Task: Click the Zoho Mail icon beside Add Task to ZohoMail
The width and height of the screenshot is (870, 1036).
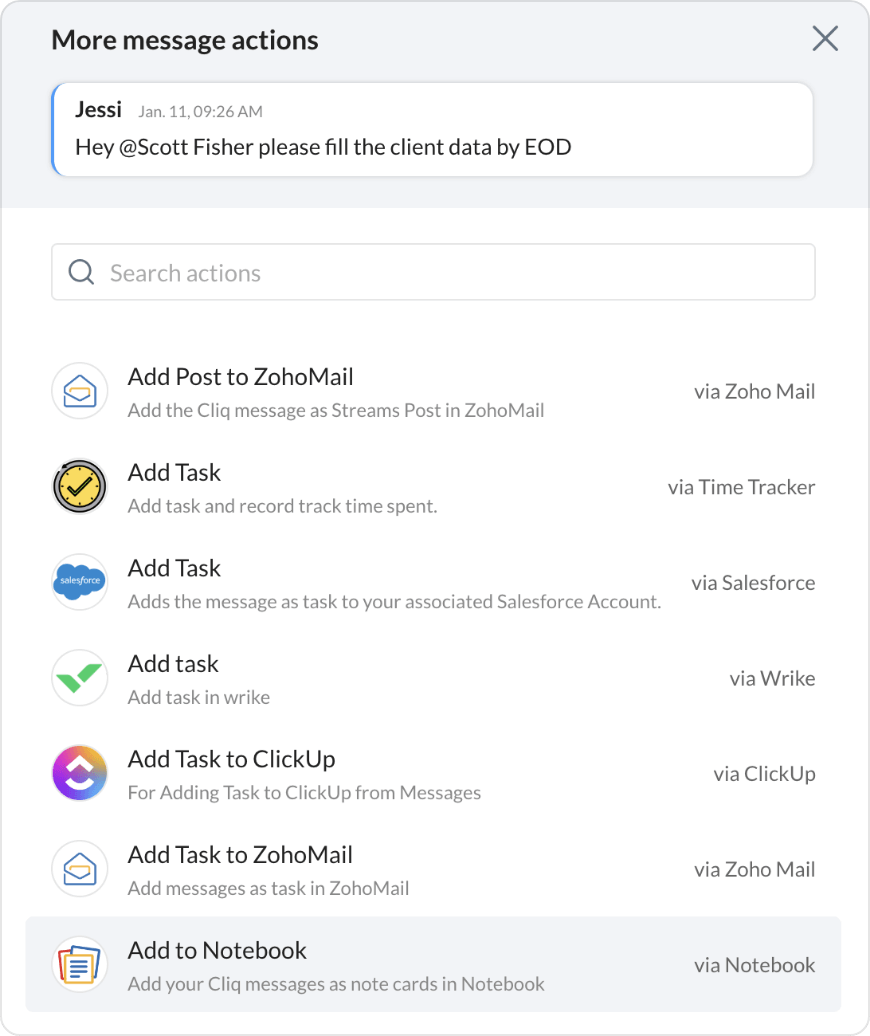Action: 80,869
